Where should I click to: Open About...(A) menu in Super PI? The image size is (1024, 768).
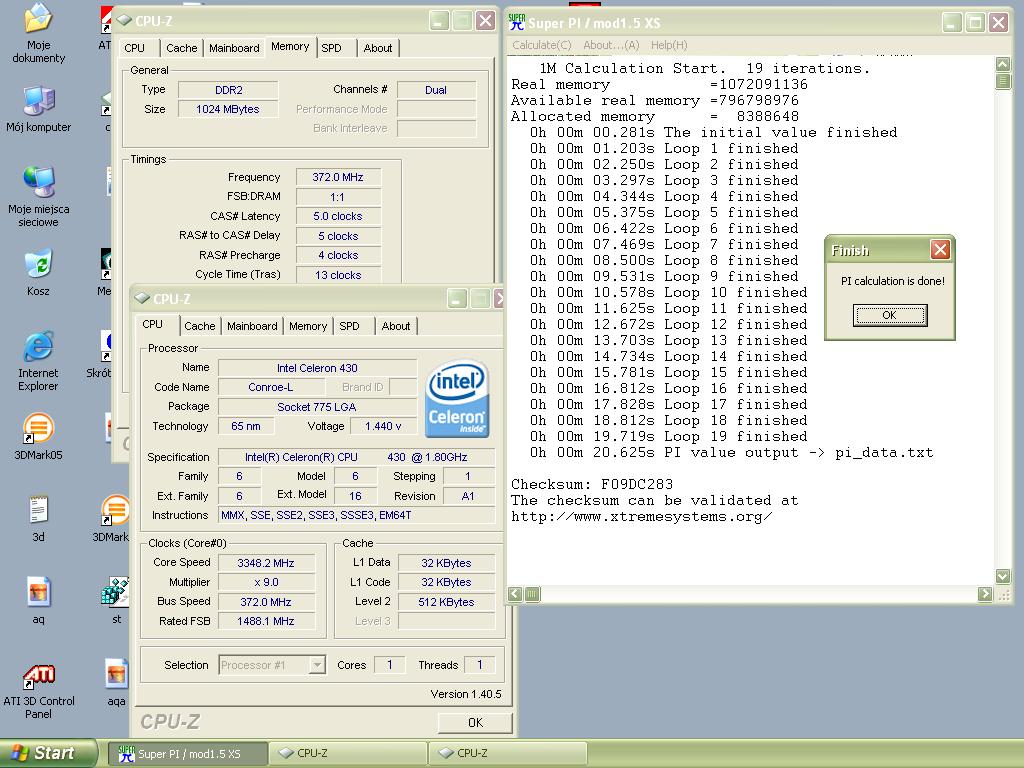(x=611, y=45)
